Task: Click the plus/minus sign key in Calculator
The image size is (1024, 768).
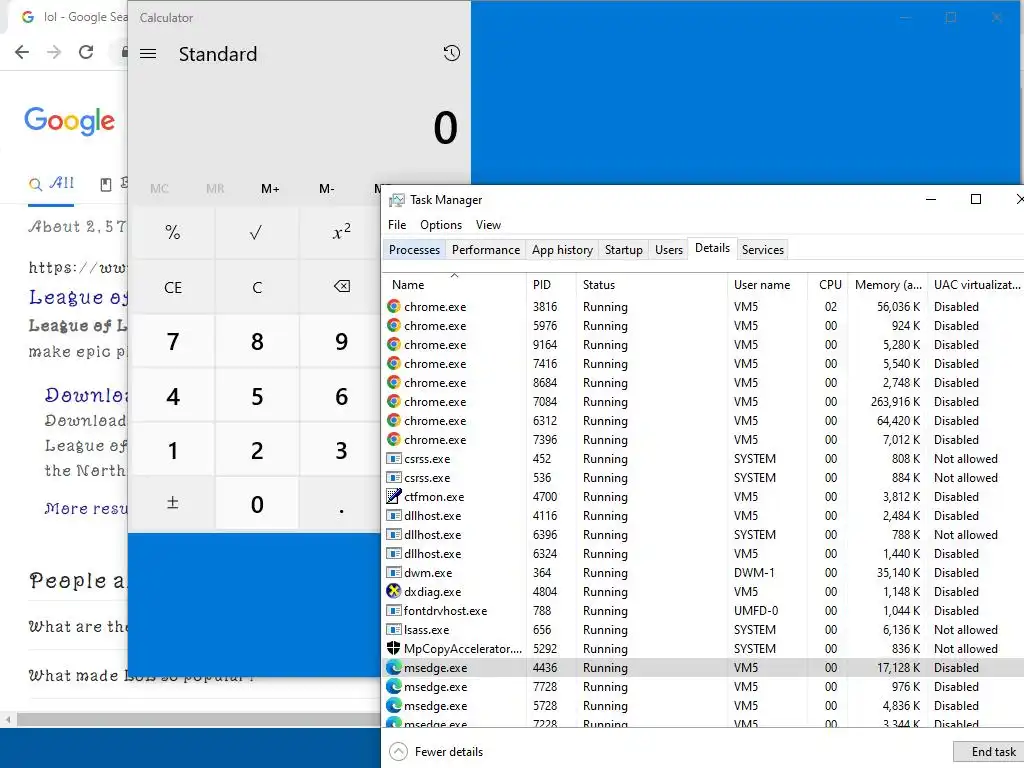Action: coord(172,503)
